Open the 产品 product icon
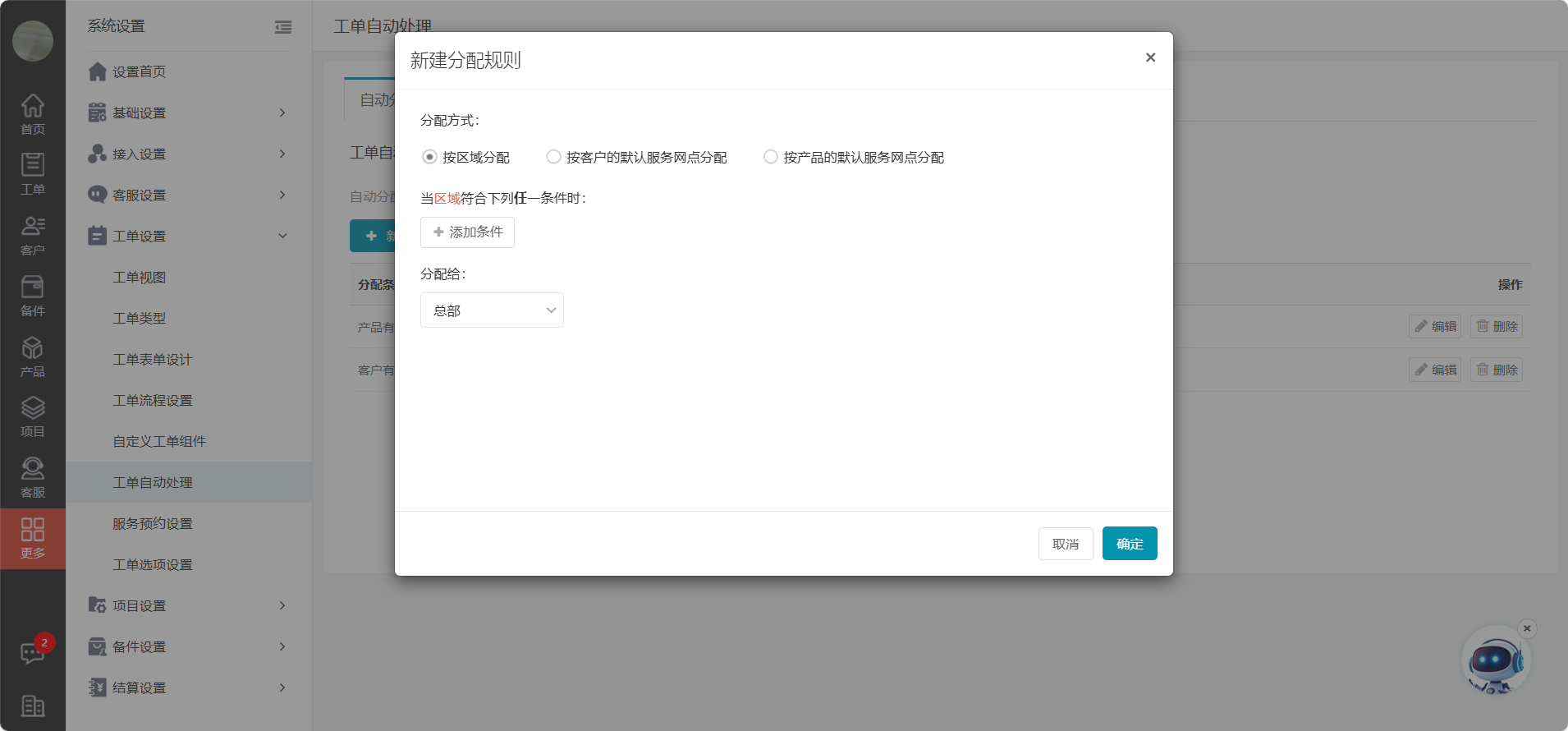1568x731 pixels. [x=33, y=356]
